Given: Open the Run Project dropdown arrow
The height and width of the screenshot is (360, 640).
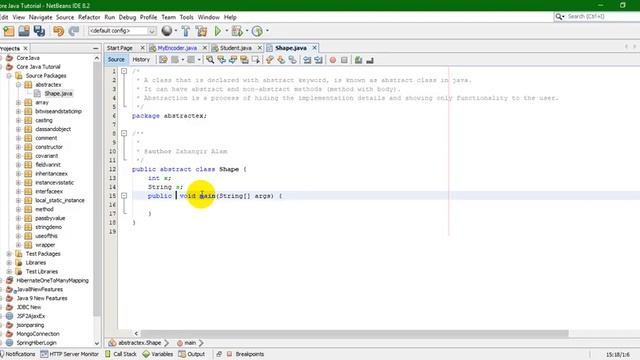Looking at the screenshot, I should (x=227, y=31).
